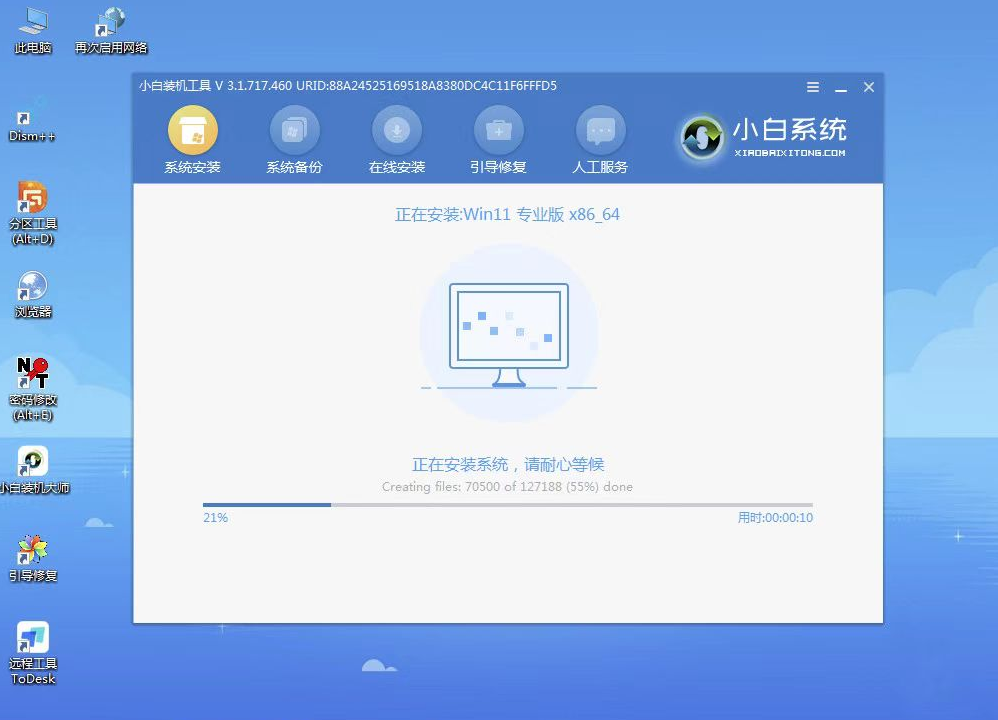Screen dimensions: 998x720
Task: Select 系统安装 tab in installer
Action: tap(192, 140)
